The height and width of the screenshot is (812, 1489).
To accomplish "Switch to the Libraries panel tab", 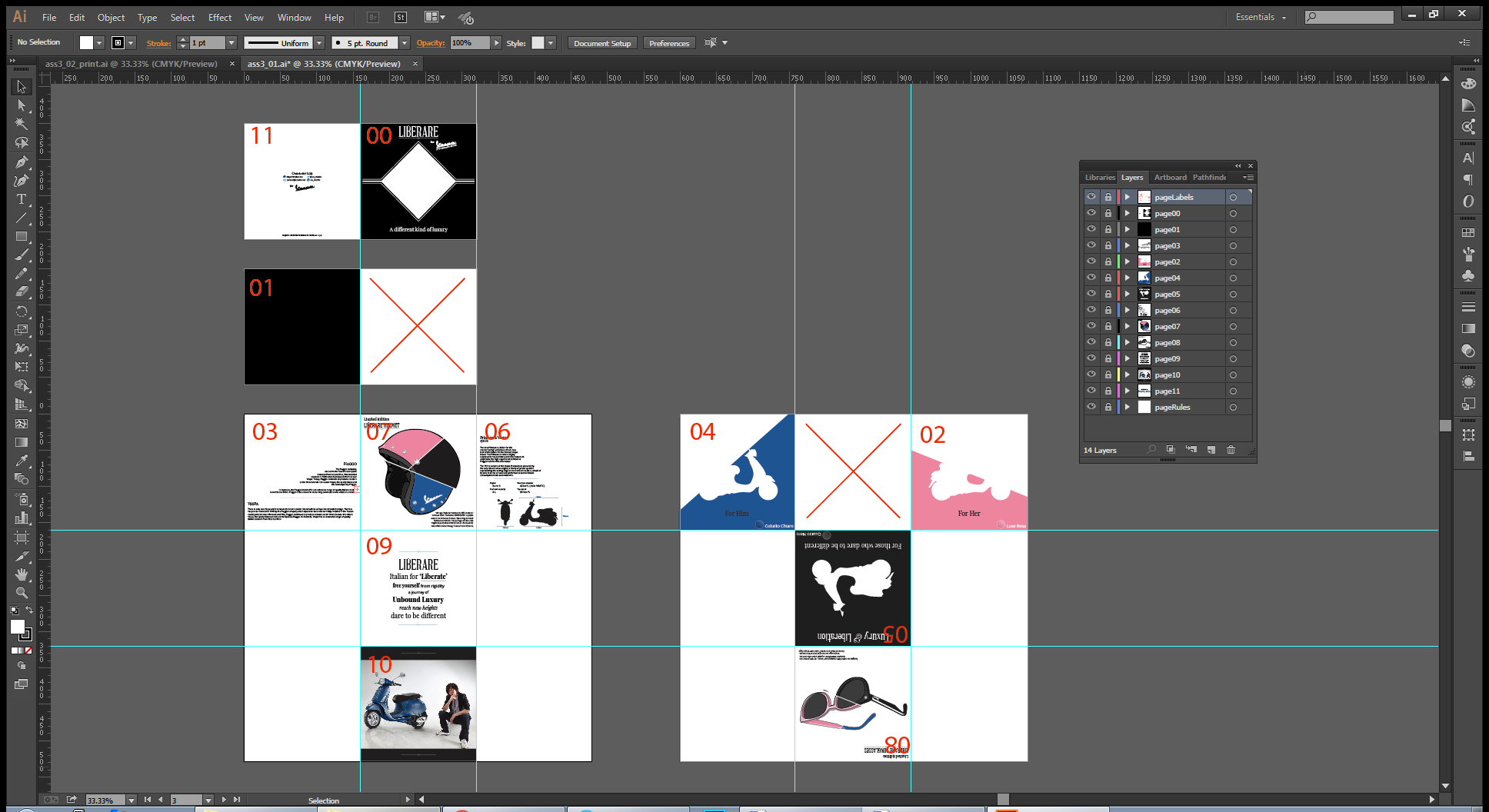I will click(1100, 177).
